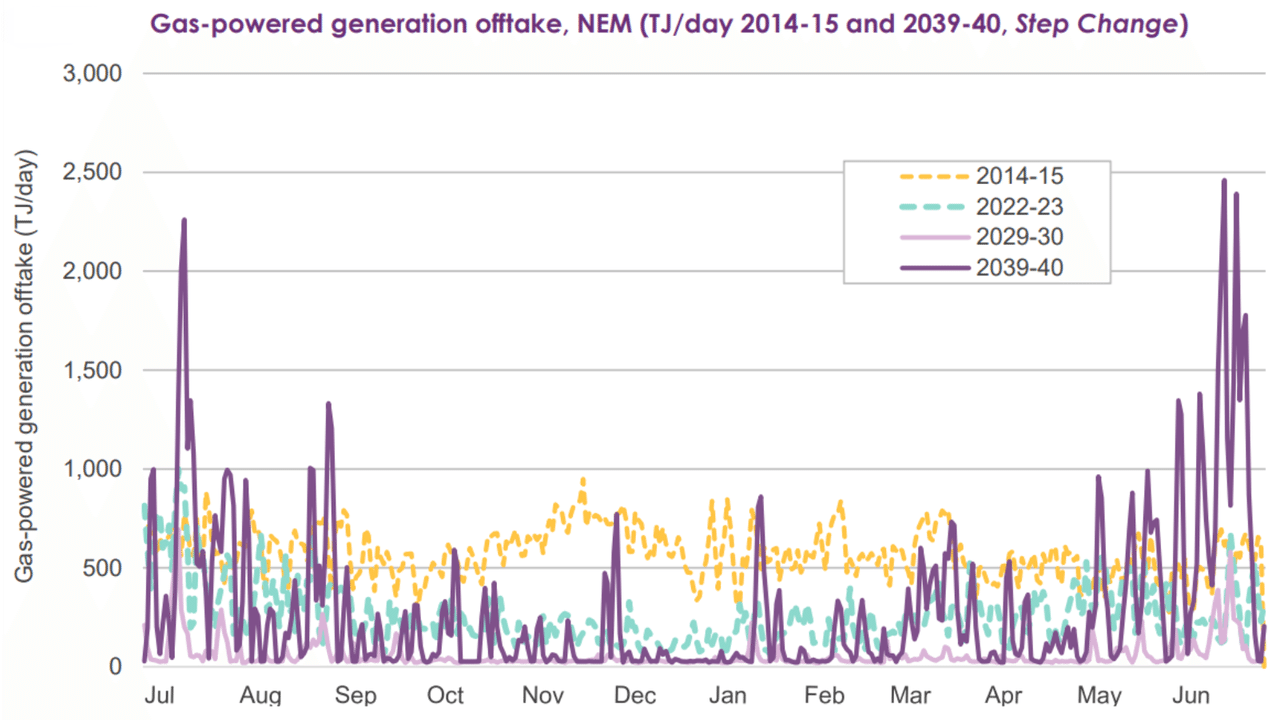Click the tall July peak of the 2039-40 series
Image resolution: width=1280 pixels, height=720 pixels.
tap(183, 220)
